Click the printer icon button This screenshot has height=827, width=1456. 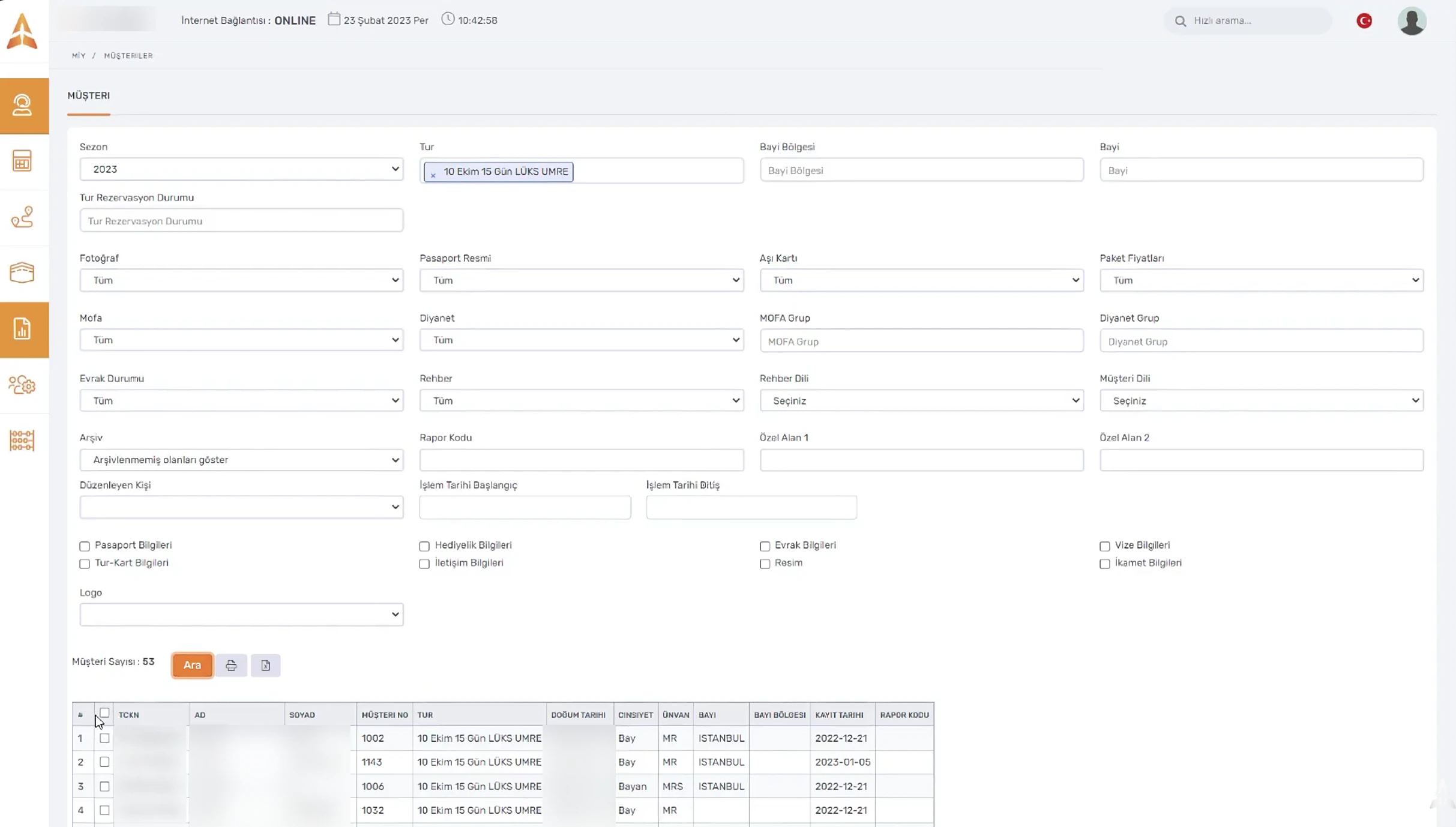231,665
